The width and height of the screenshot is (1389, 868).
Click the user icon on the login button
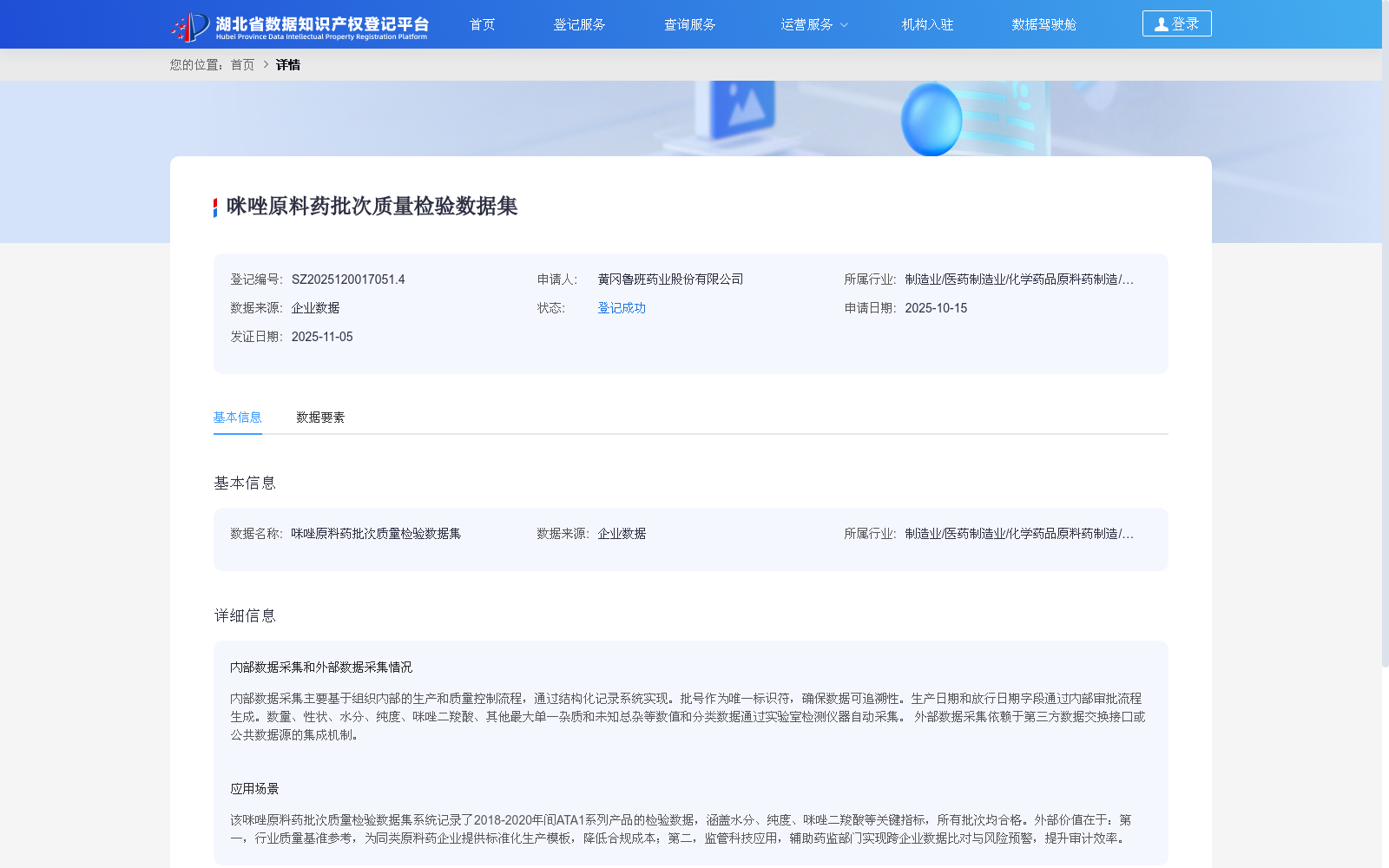[1161, 24]
